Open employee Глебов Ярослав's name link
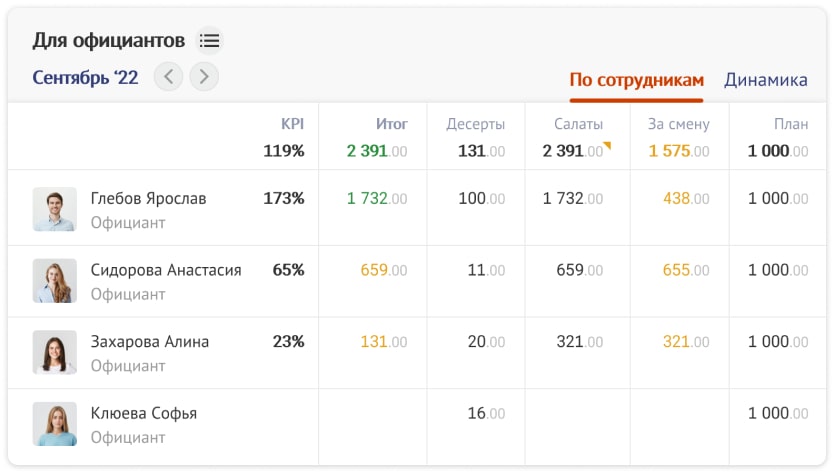Image resolution: width=834 pixels, height=475 pixels. pos(148,199)
